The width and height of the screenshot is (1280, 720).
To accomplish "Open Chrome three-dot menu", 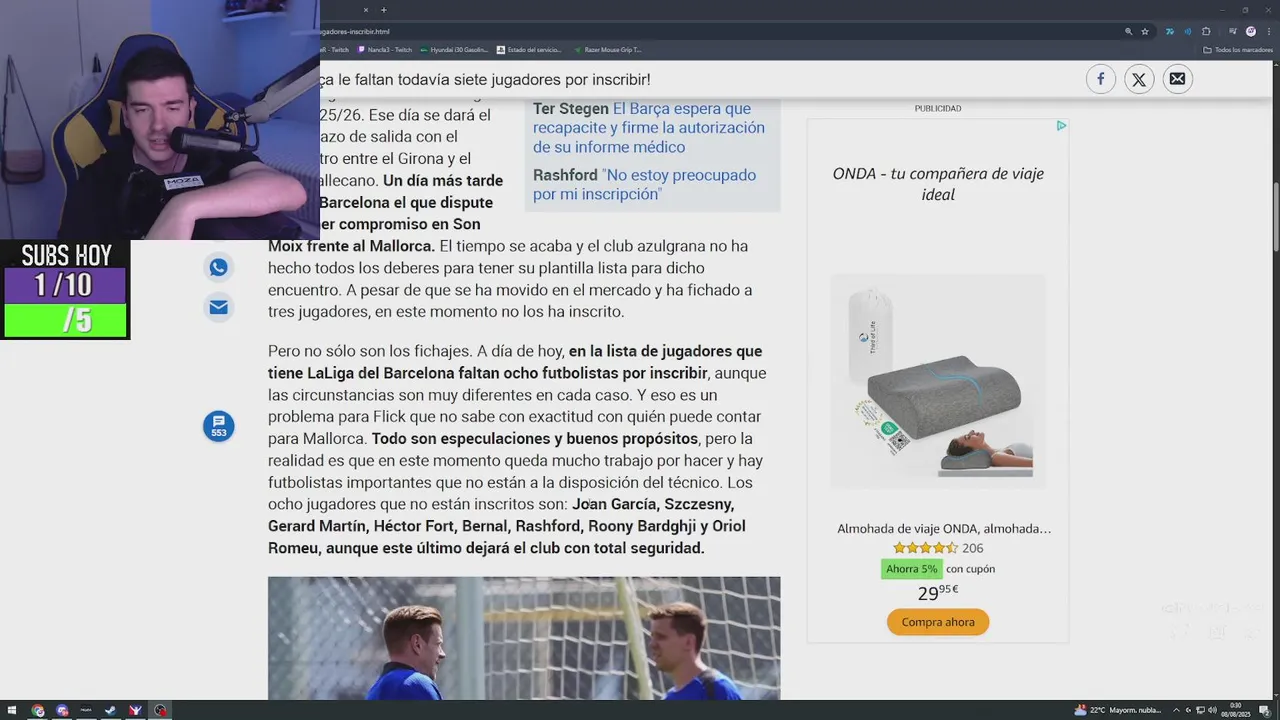I will pyautogui.click(x=1267, y=31).
